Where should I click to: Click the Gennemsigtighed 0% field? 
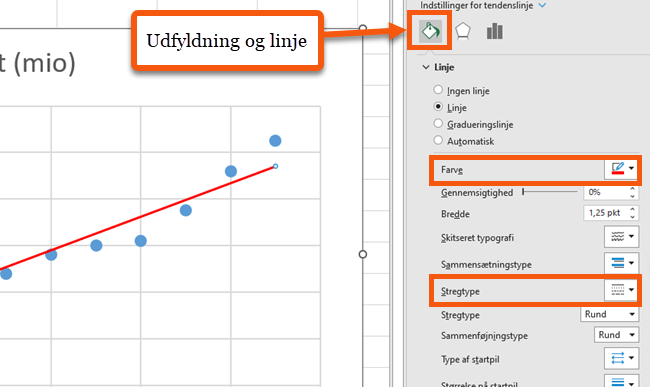606,192
